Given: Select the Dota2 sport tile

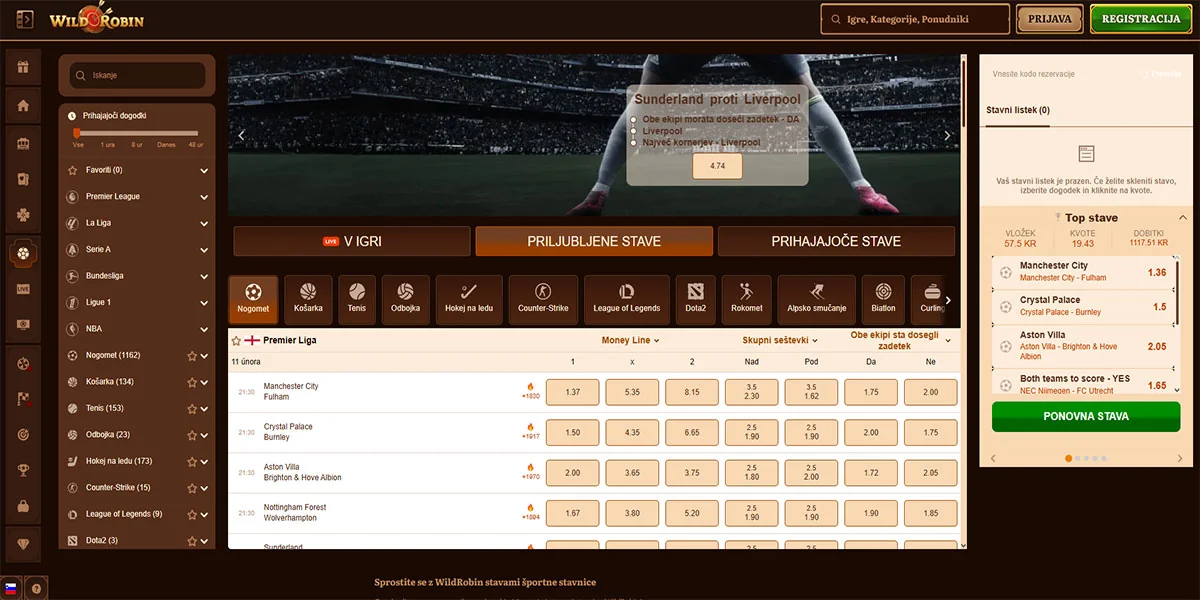Looking at the screenshot, I should pyautogui.click(x=695, y=299).
